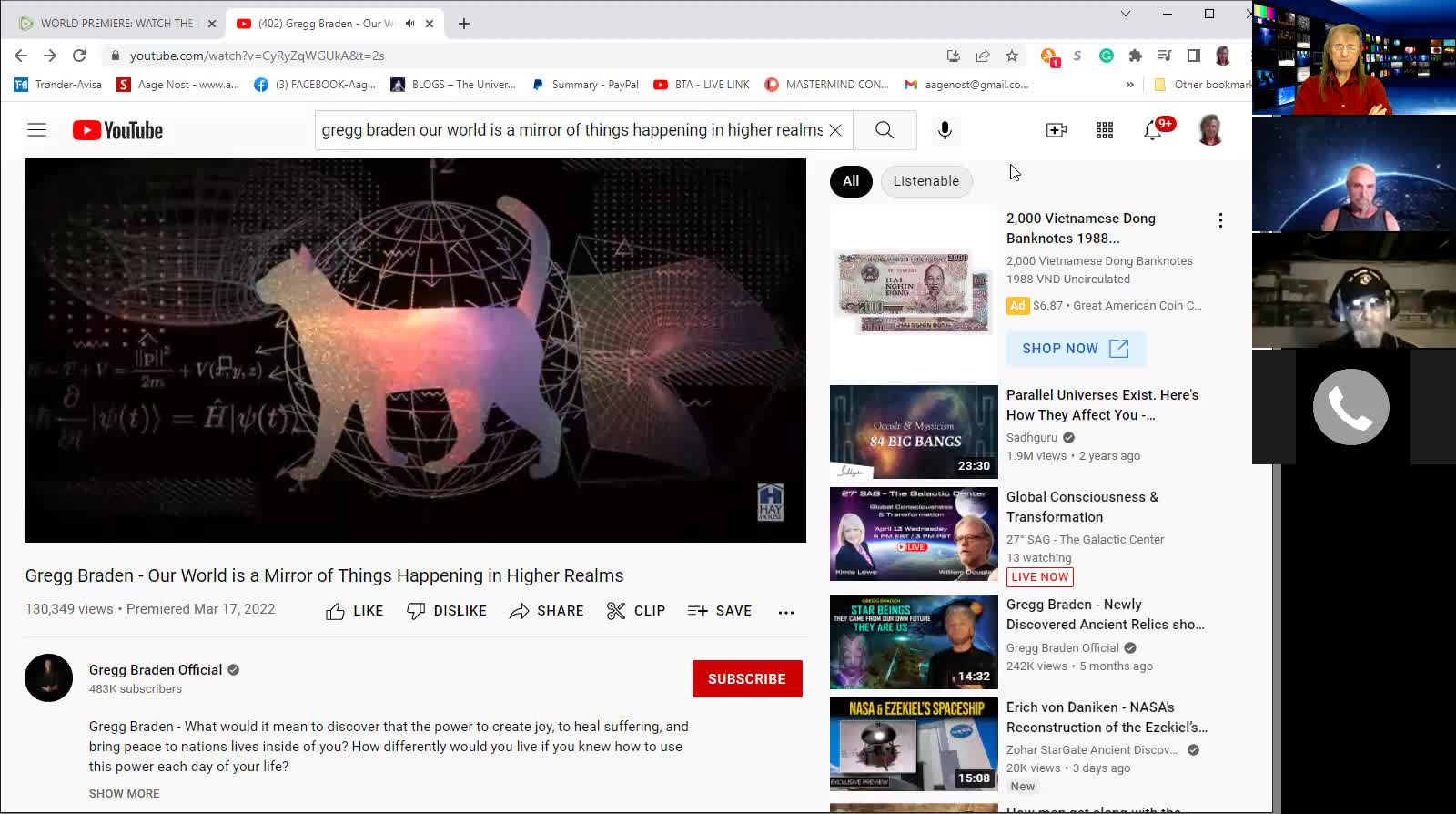Select the All filter chip
This screenshot has height=814, width=1456.
coord(851,181)
